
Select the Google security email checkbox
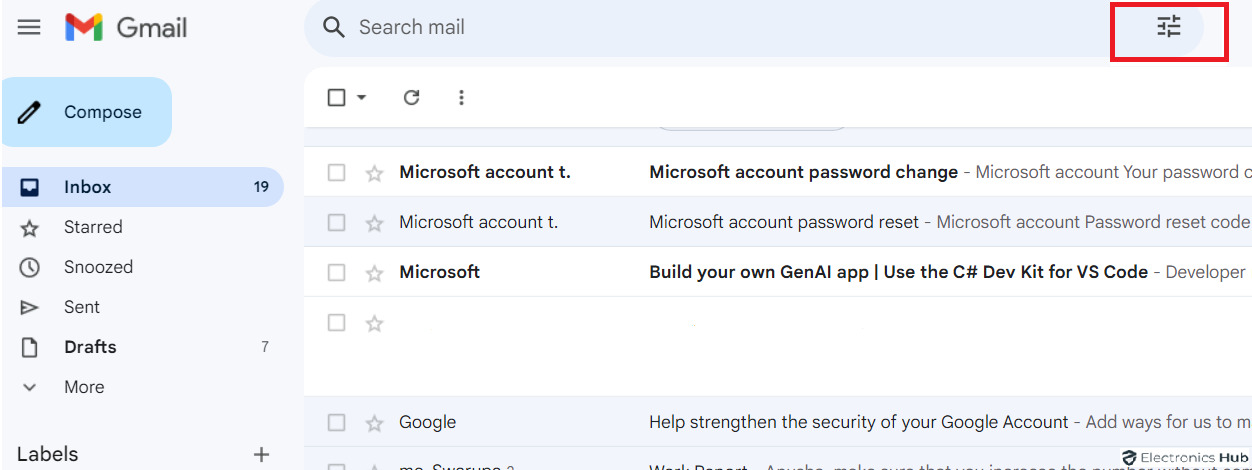[x=337, y=422]
